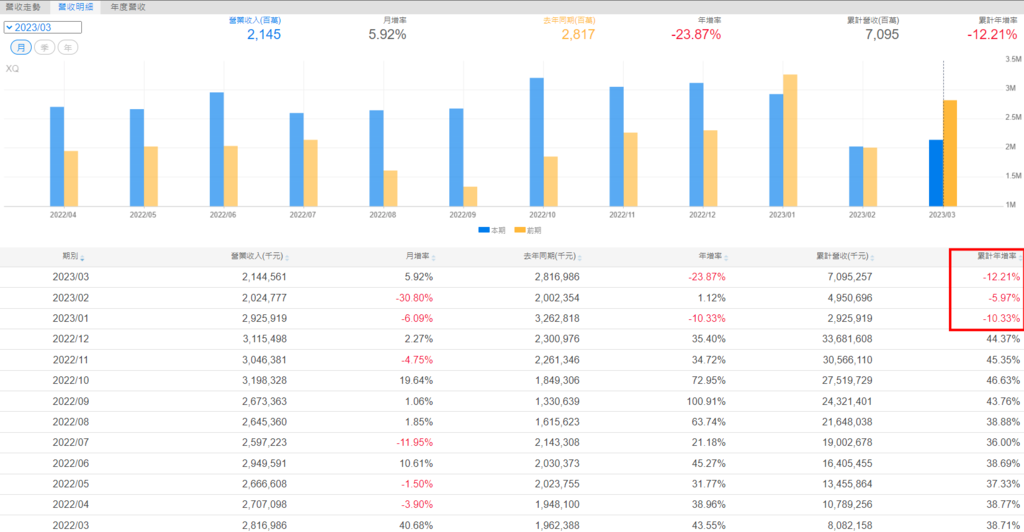Select the 年 (yearly) view toggle

(68, 48)
